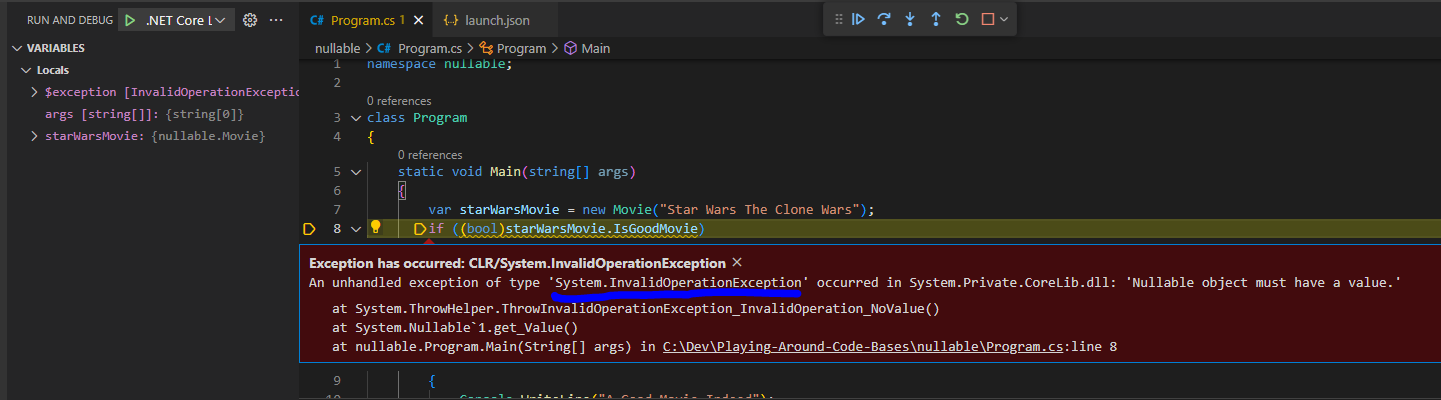Close the exception widget
1441x400 pixels.
737,262
